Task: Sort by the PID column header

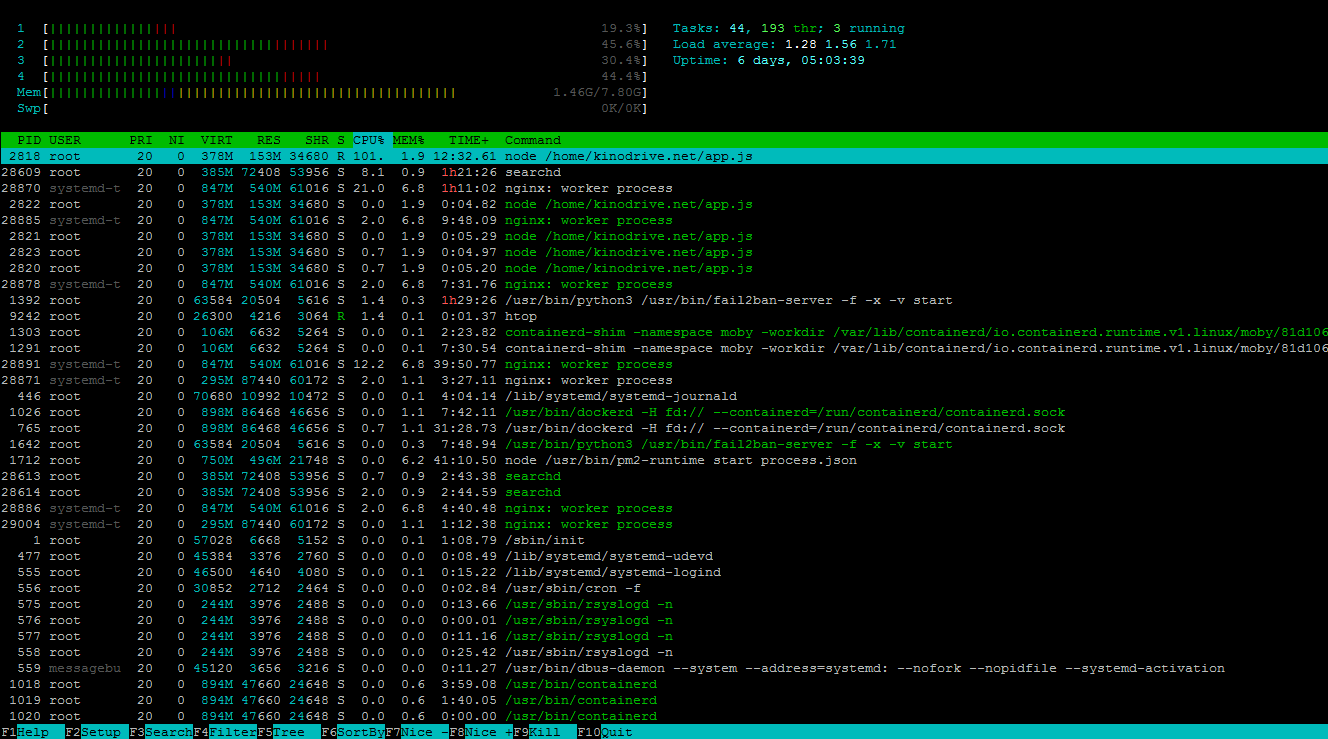Action: (x=29, y=140)
